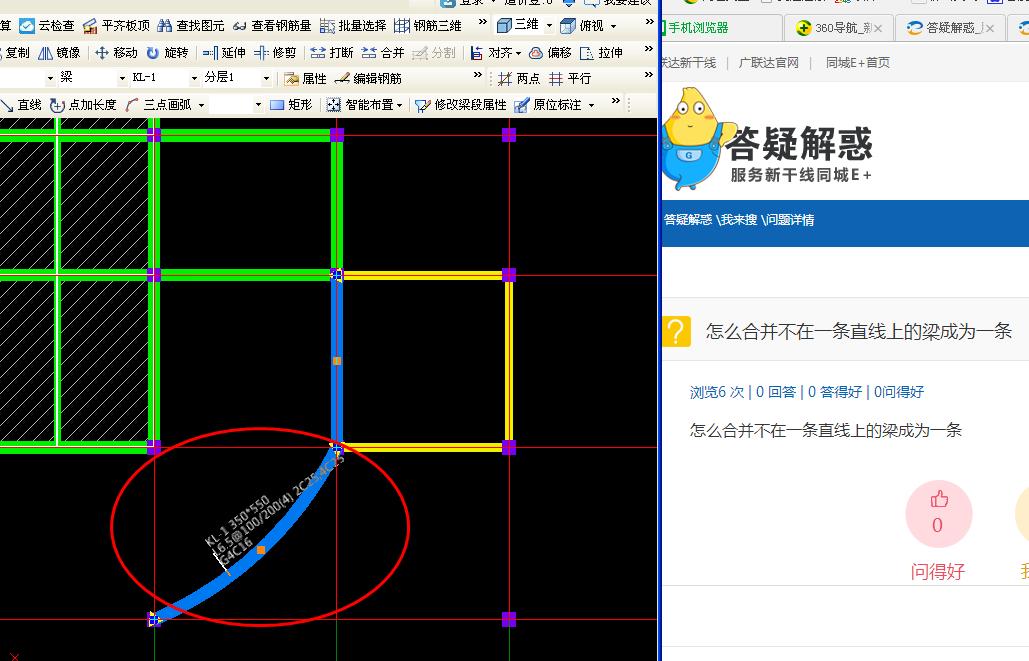The width and height of the screenshot is (1029, 661).
Task: Click the question title 怎么合并不在一条直线上的梁成为一条
Action: (x=859, y=331)
